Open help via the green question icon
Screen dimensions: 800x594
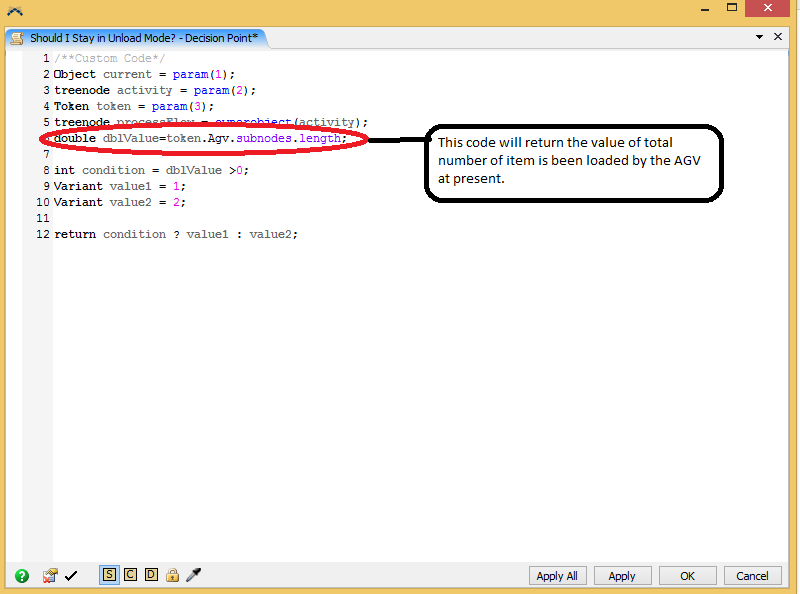click(x=21, y=575)
